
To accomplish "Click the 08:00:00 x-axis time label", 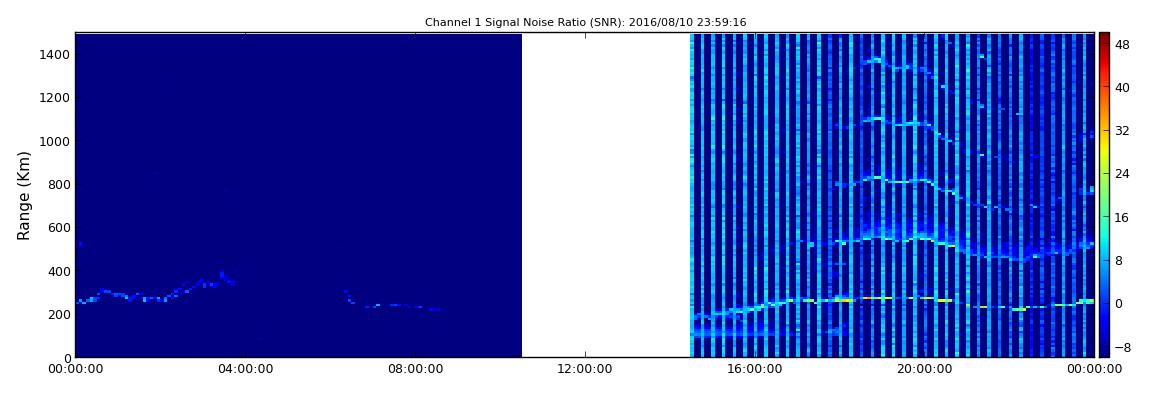I will (415, 370).
